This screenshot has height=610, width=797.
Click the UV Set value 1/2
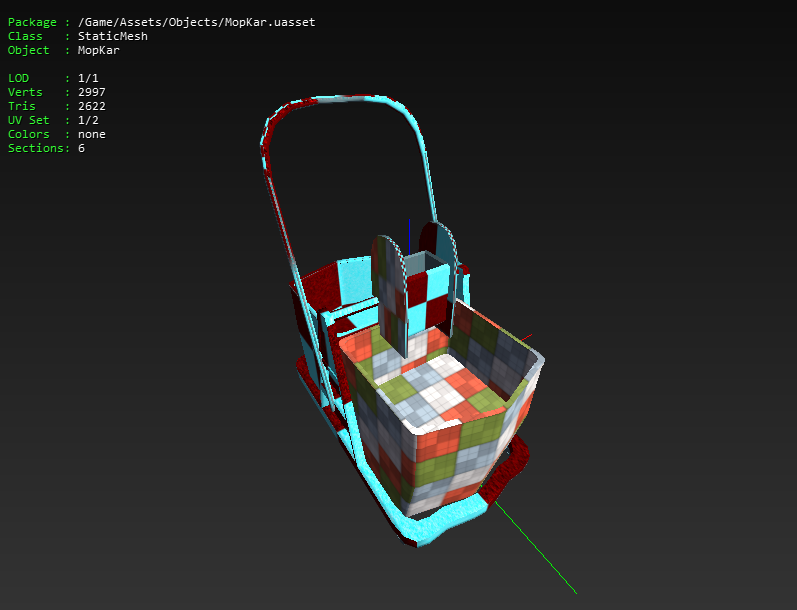pos(88,120)
